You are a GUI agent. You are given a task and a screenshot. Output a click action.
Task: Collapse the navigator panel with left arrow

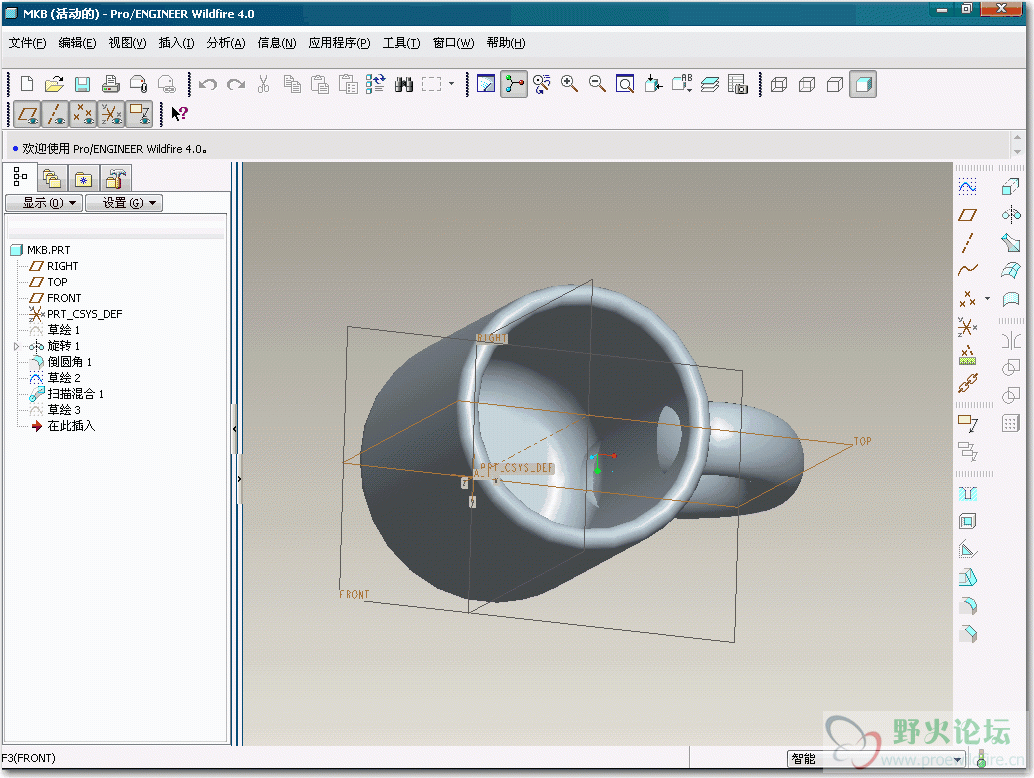234,429
